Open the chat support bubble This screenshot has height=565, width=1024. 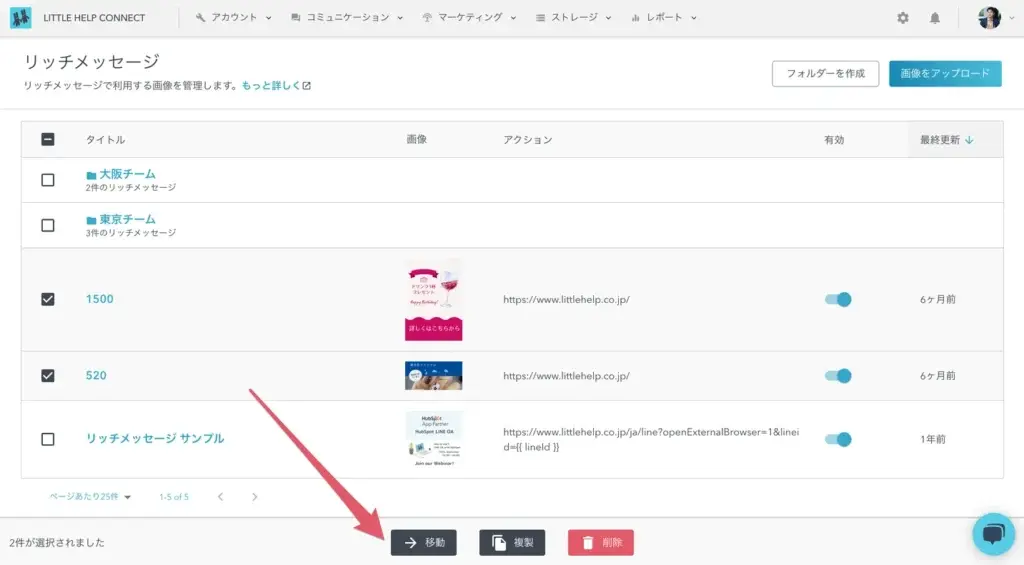pos(993,534)
